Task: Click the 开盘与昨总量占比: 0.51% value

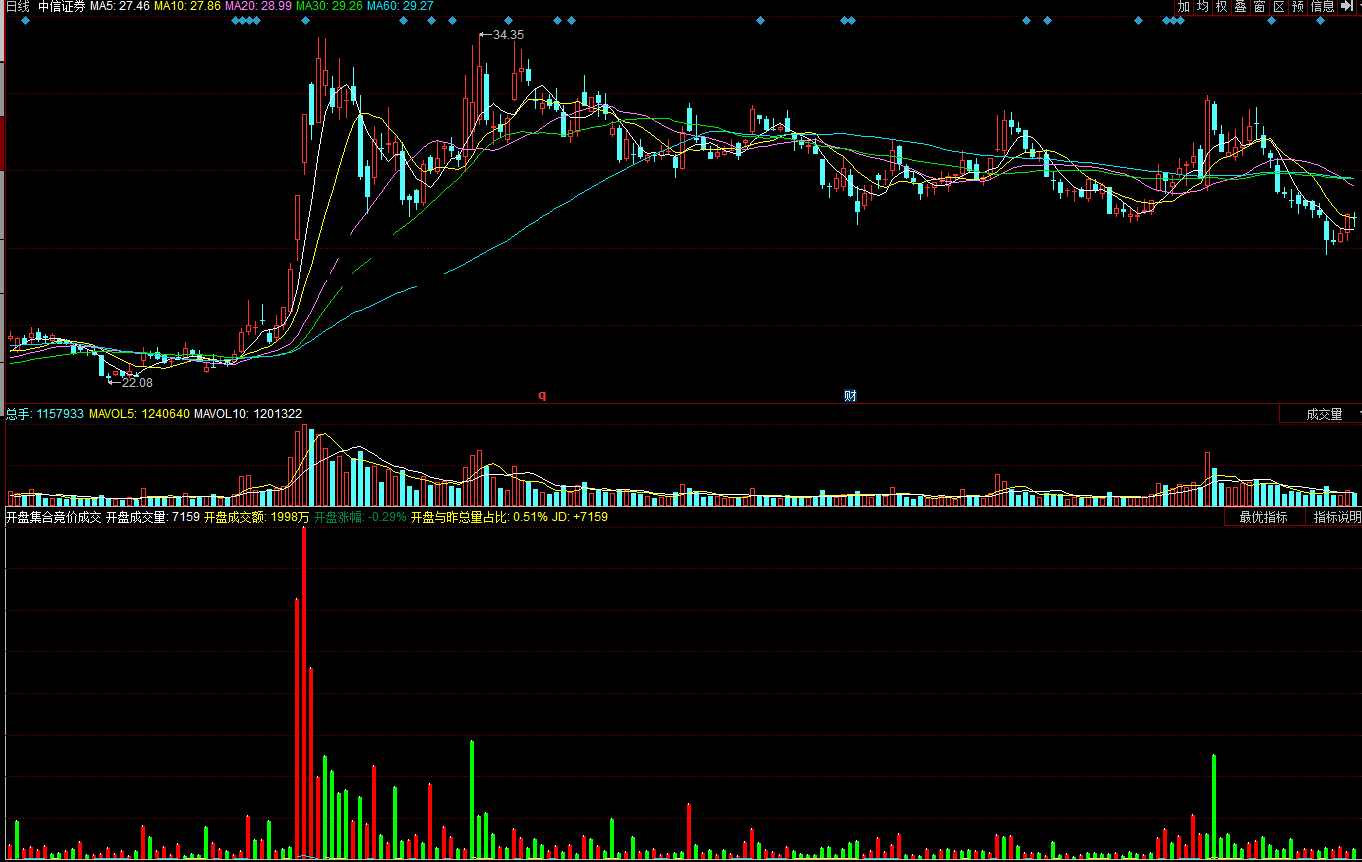Action: pyautogui.click(x=479, y=517)
